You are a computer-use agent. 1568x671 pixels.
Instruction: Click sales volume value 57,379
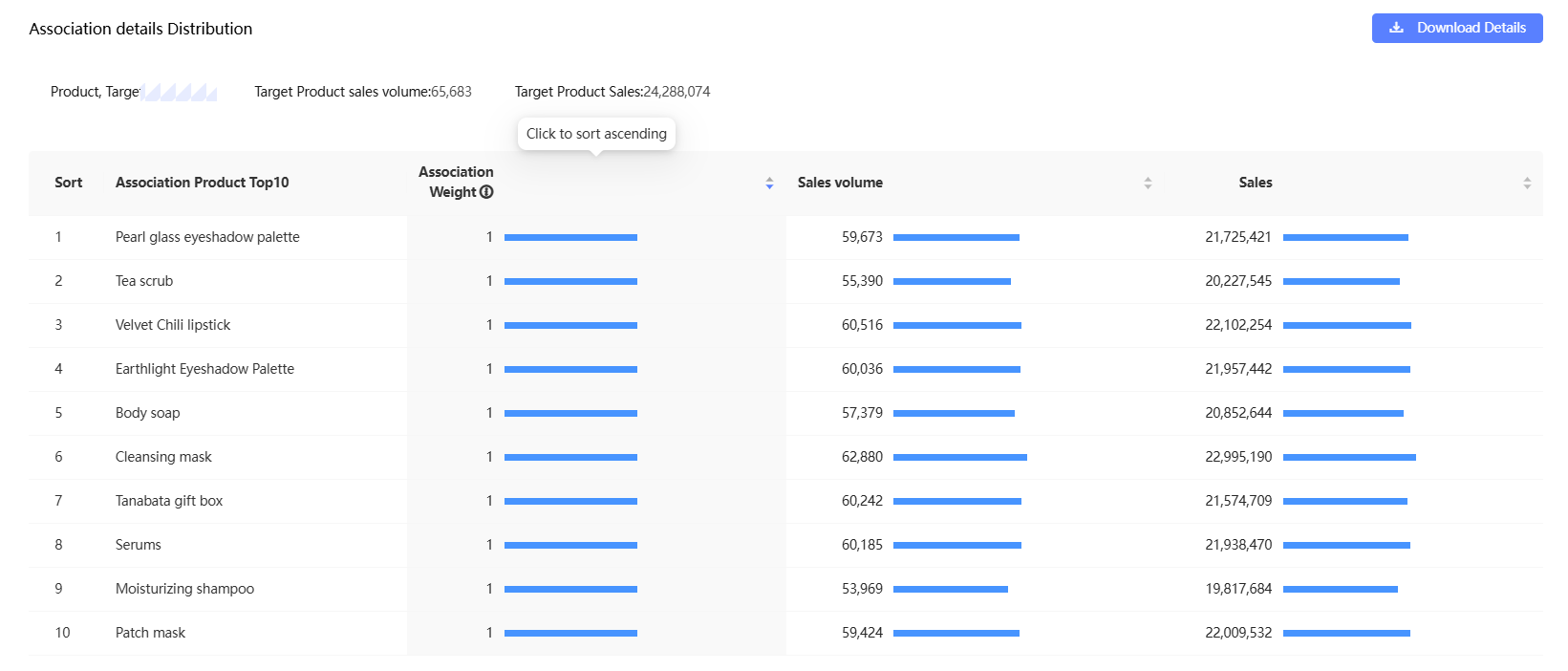tap(862, 413)
